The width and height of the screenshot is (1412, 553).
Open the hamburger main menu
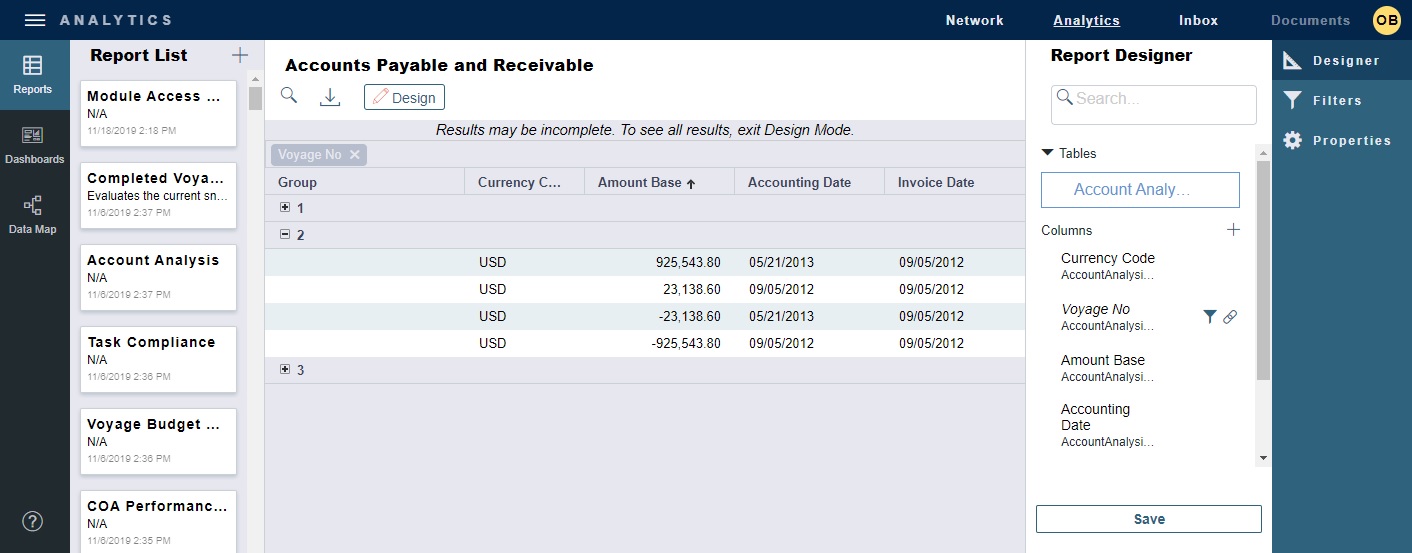[35, 20]
